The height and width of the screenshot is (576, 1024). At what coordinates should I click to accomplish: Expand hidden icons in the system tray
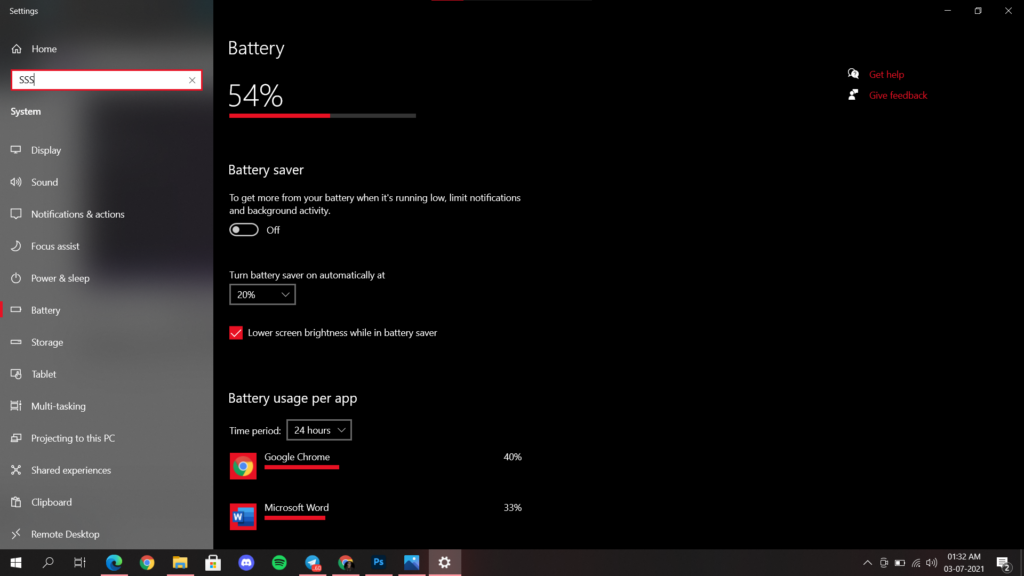pos(867,562)
